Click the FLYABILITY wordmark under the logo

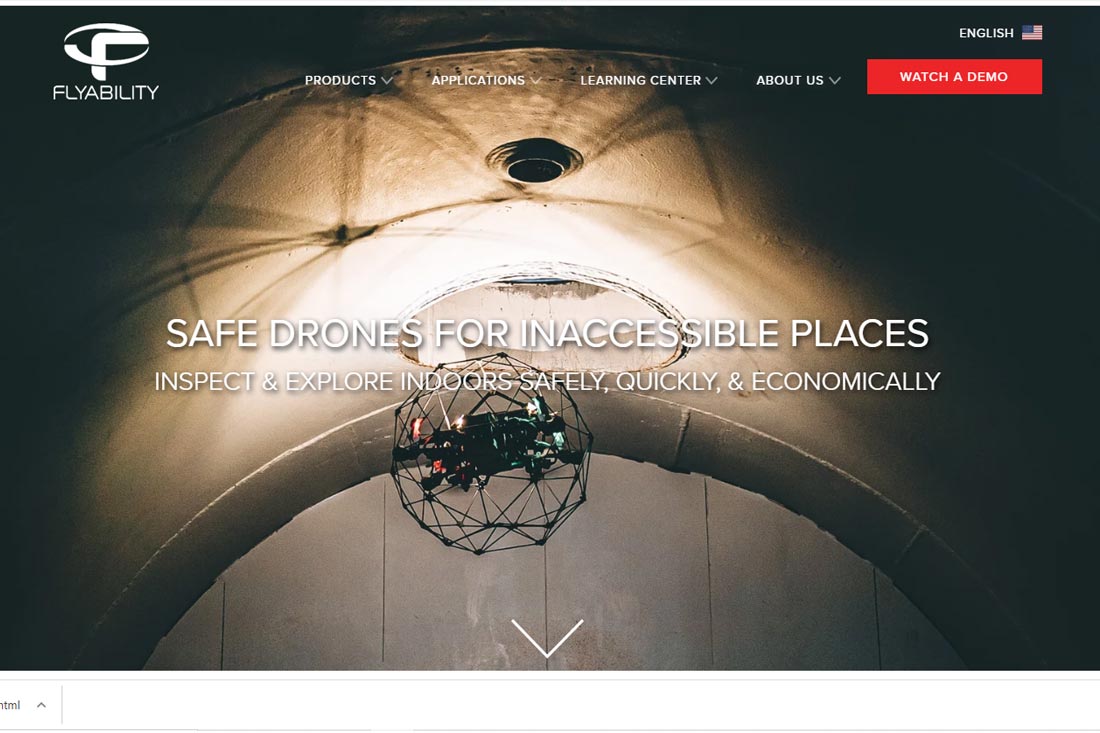(106, 93)
